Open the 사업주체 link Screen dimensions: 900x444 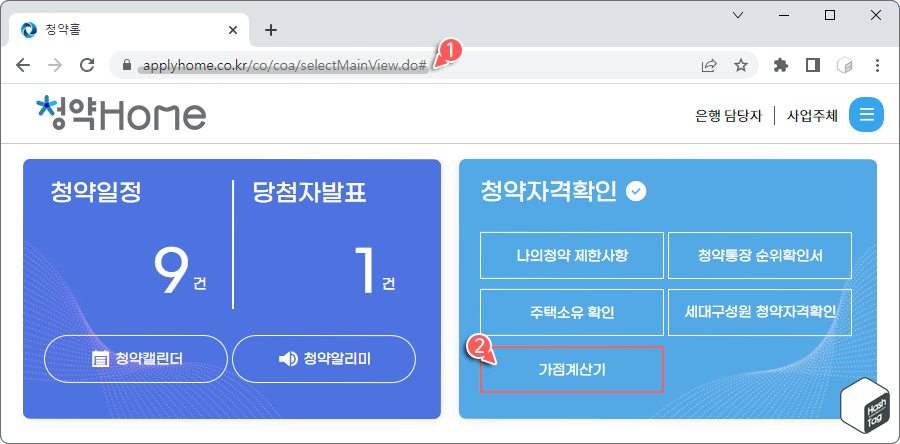point(812,116)
